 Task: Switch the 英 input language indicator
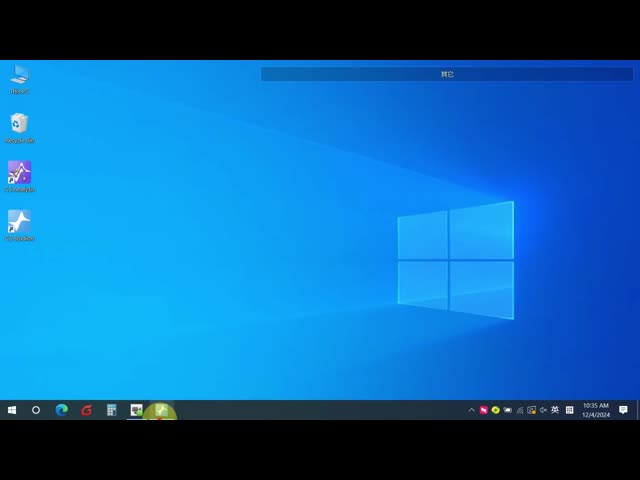tap(555, 410)
